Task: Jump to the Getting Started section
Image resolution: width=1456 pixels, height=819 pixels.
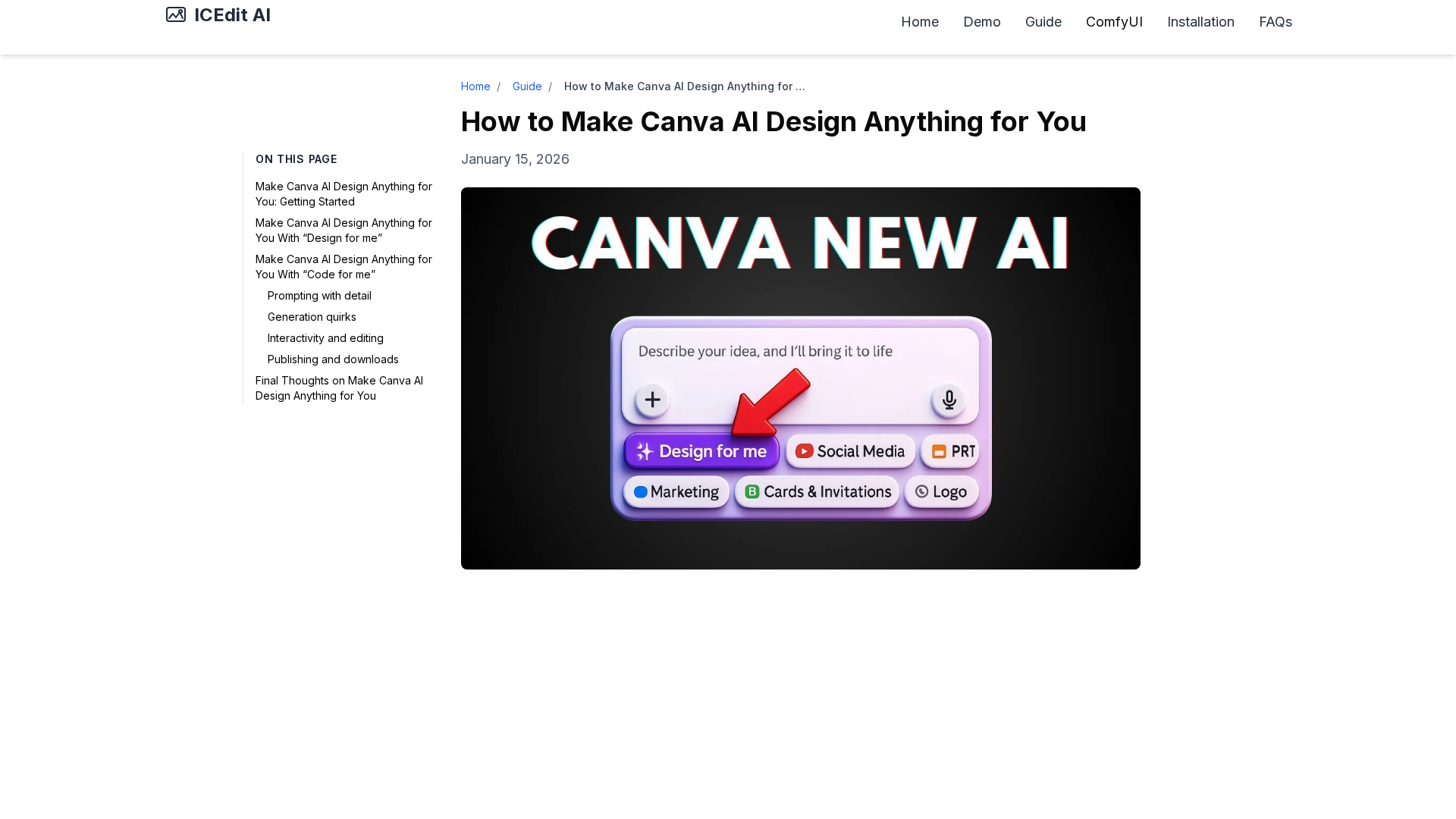Action: (343, 194)
